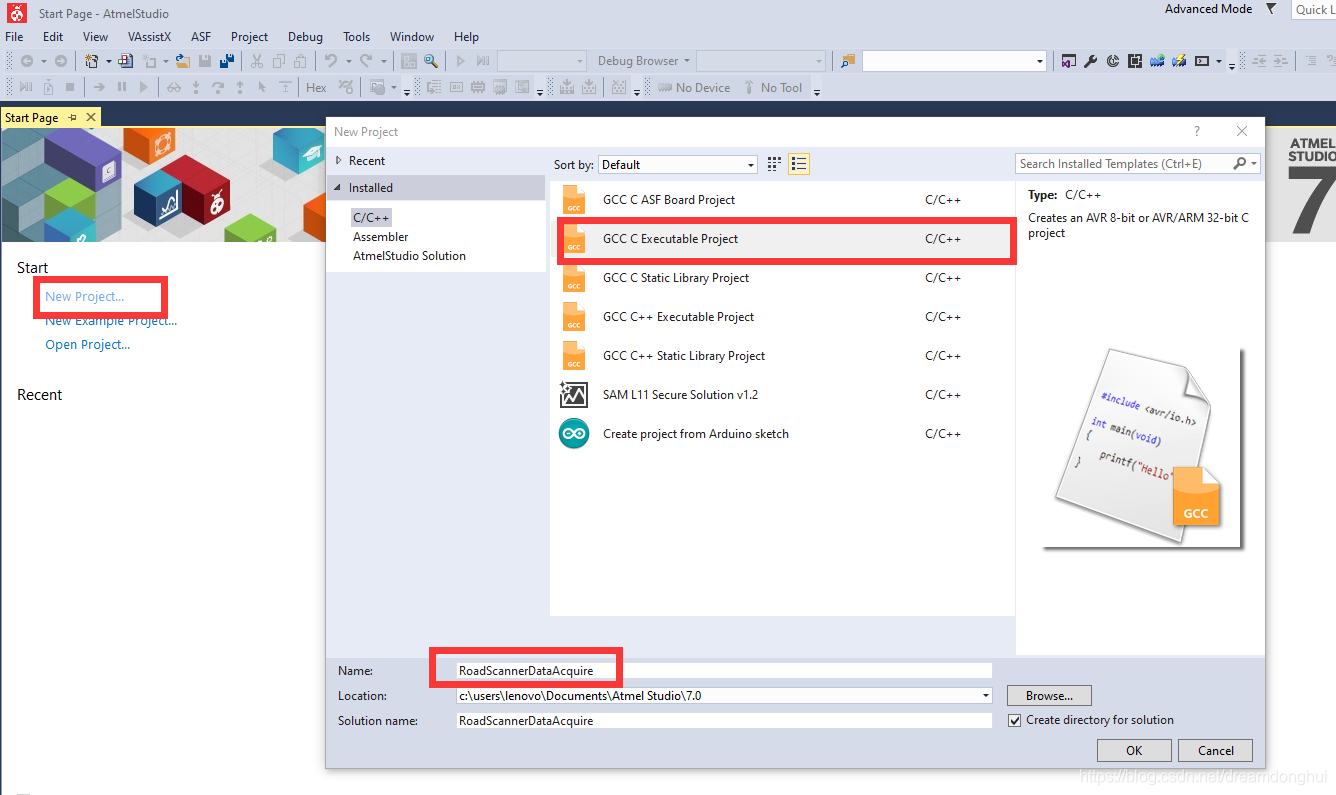Open the Debug menu

pos(305,37)
